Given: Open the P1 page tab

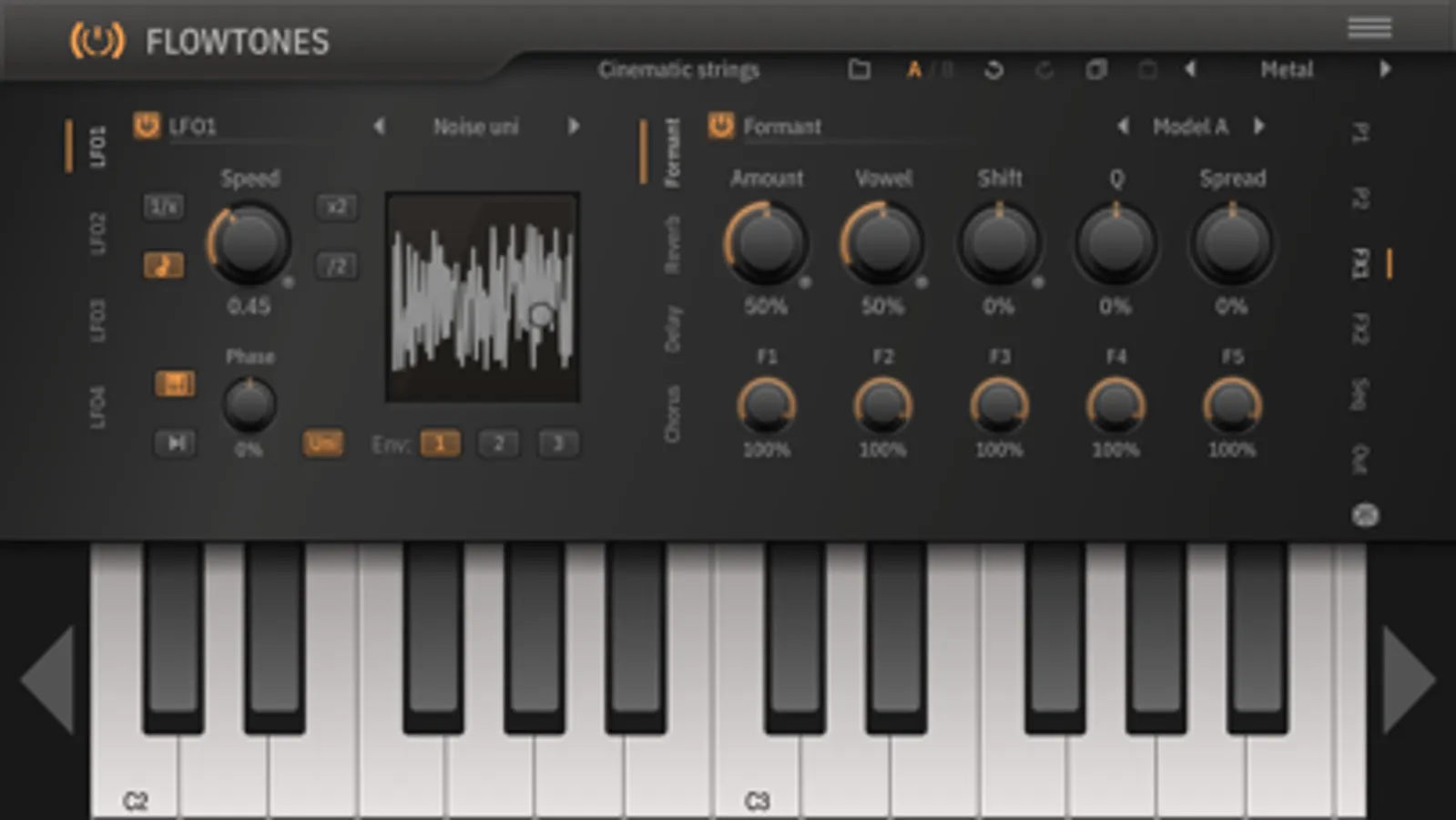Looking at the screenshot, I should click(x=1359, y=133).
